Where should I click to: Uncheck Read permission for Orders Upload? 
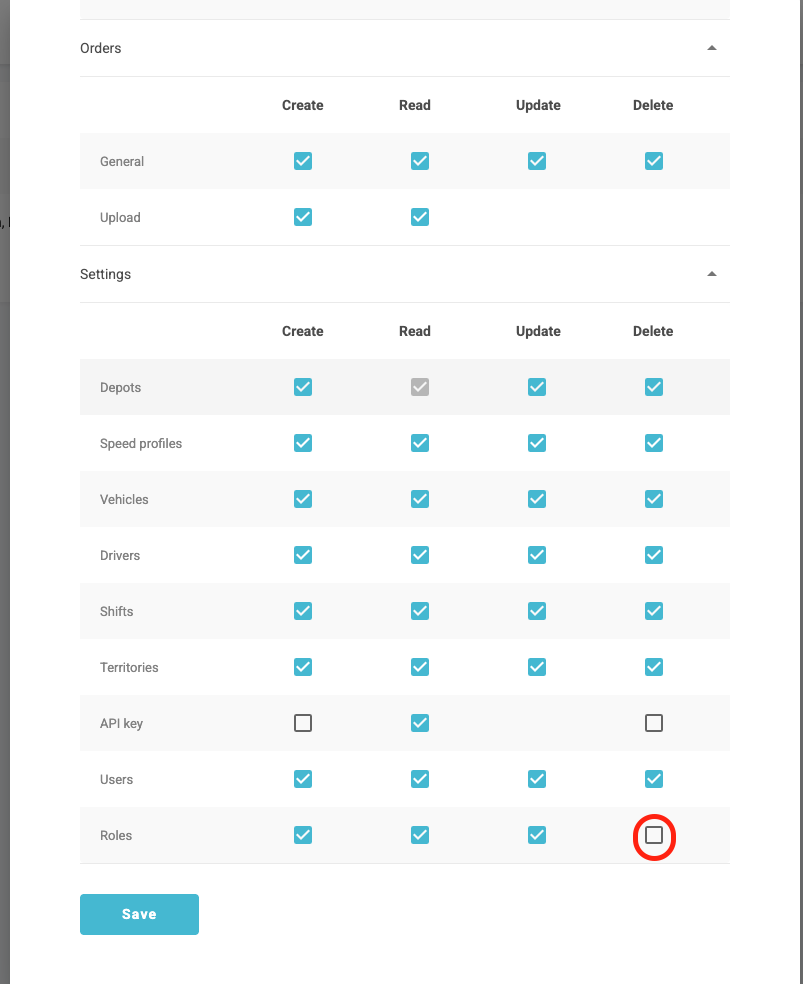tap(420, 217)
